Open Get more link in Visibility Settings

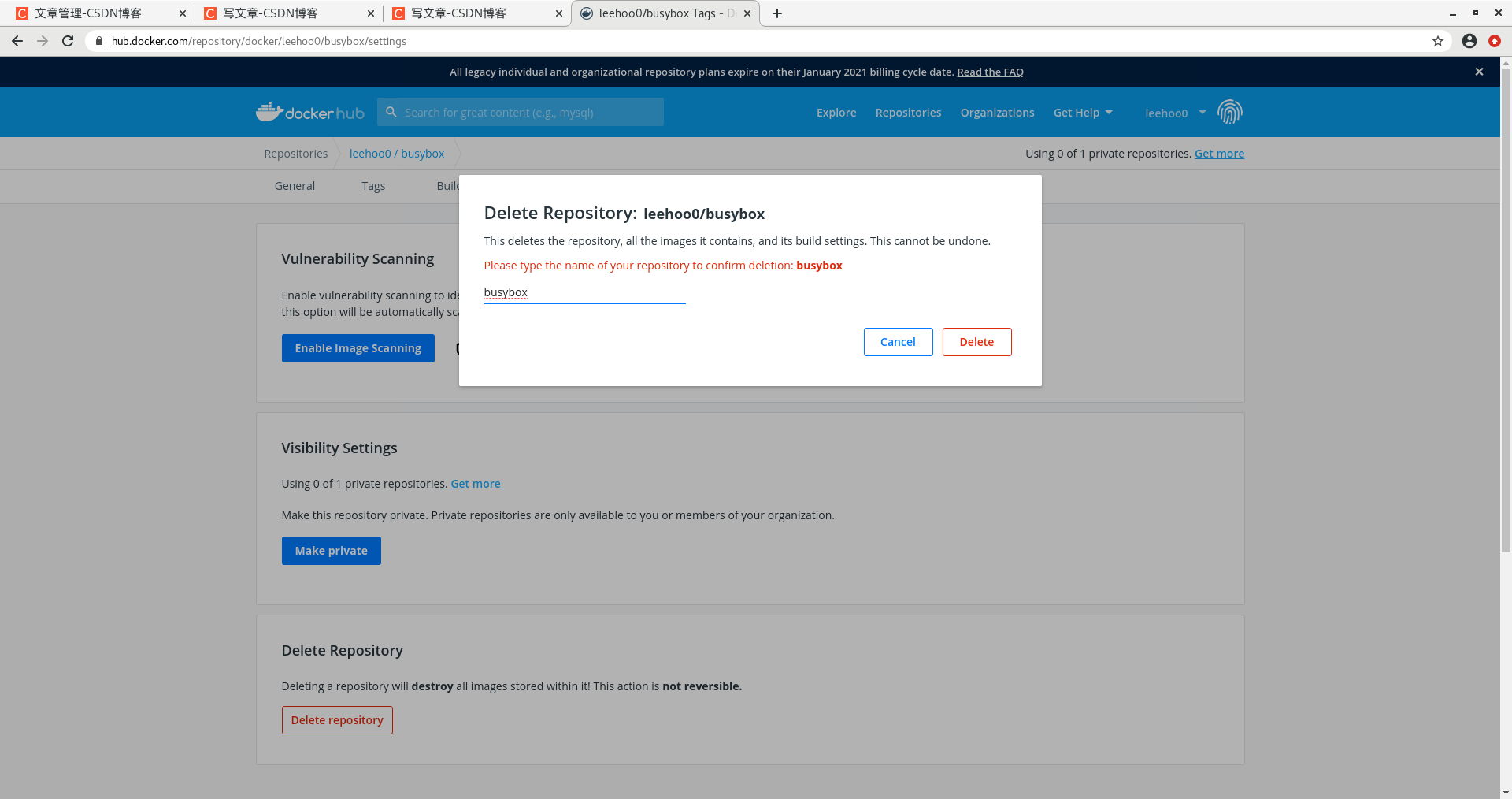(x=475, y=484)
